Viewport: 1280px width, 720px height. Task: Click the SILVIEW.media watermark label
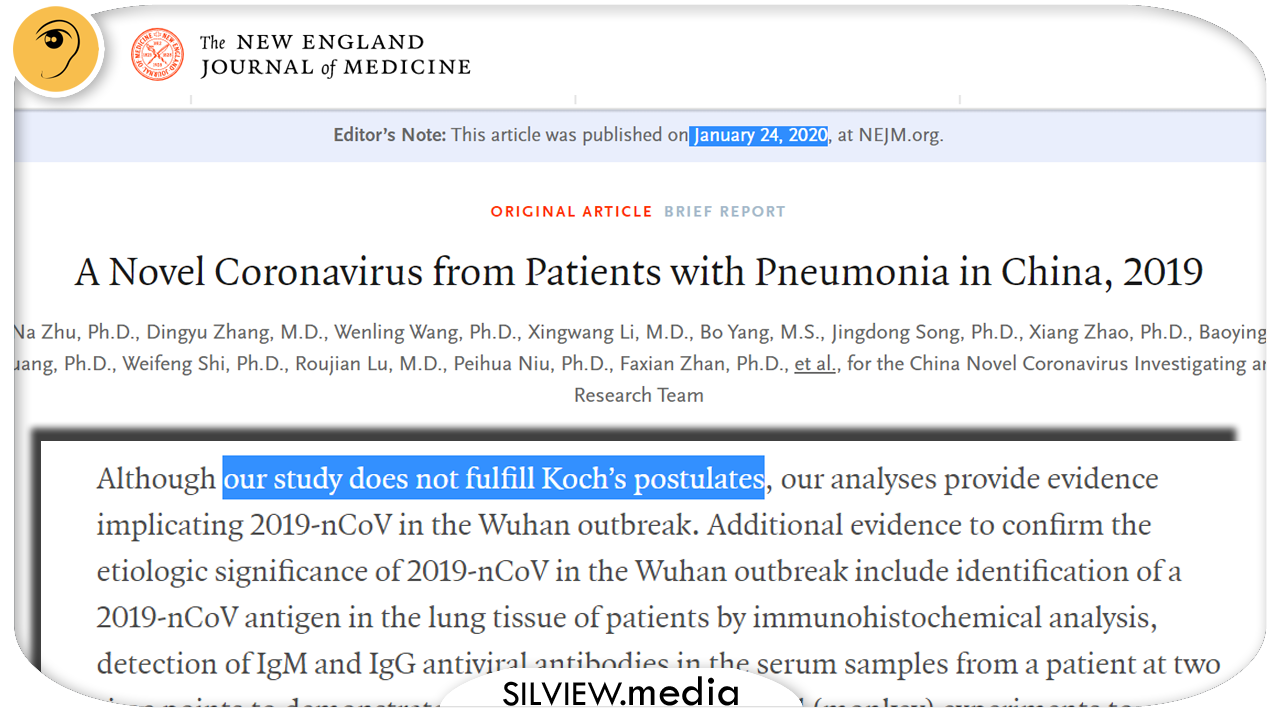(620, 693)
